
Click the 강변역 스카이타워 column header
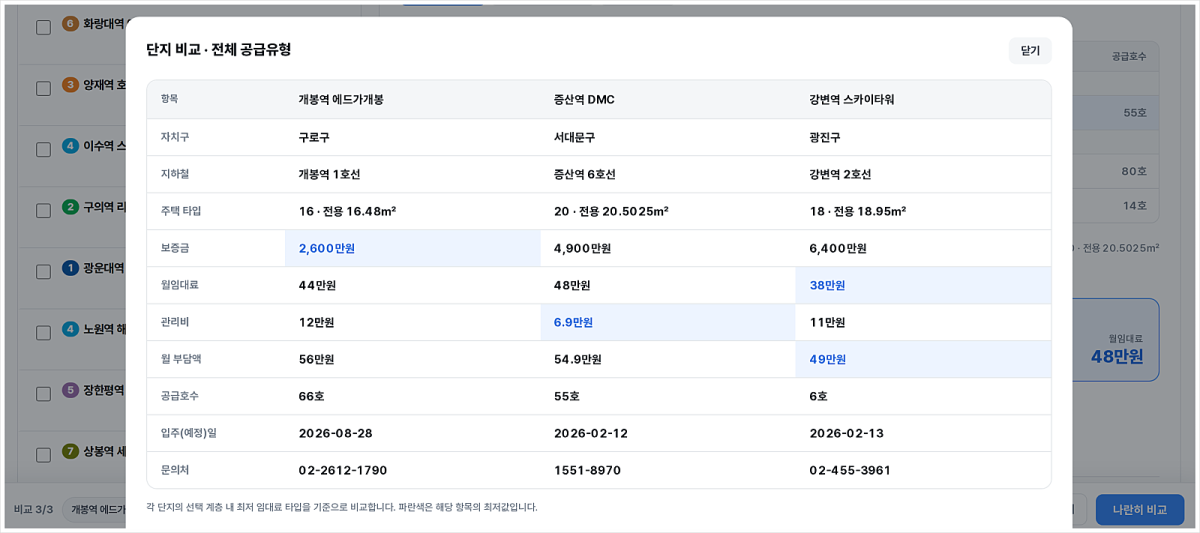[x=852, y=100]
